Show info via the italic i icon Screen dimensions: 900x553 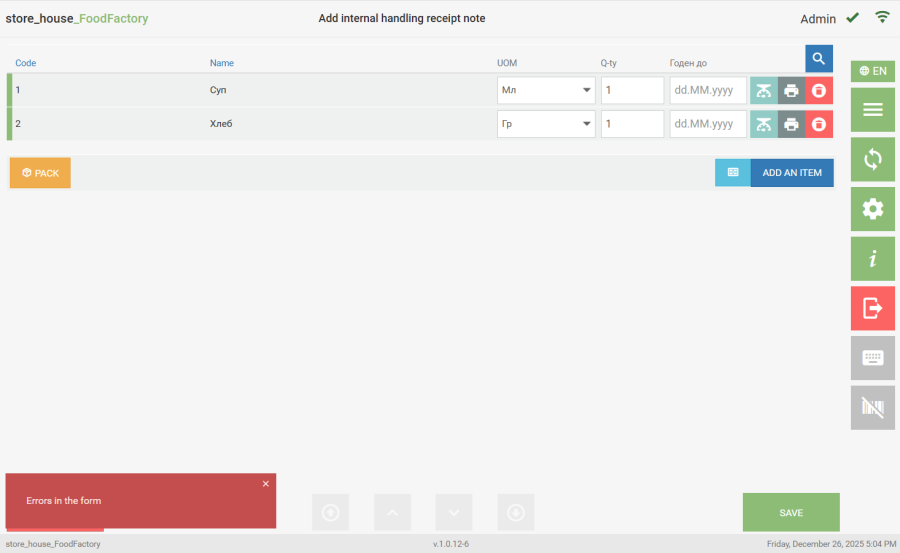[x=872, y=259]
